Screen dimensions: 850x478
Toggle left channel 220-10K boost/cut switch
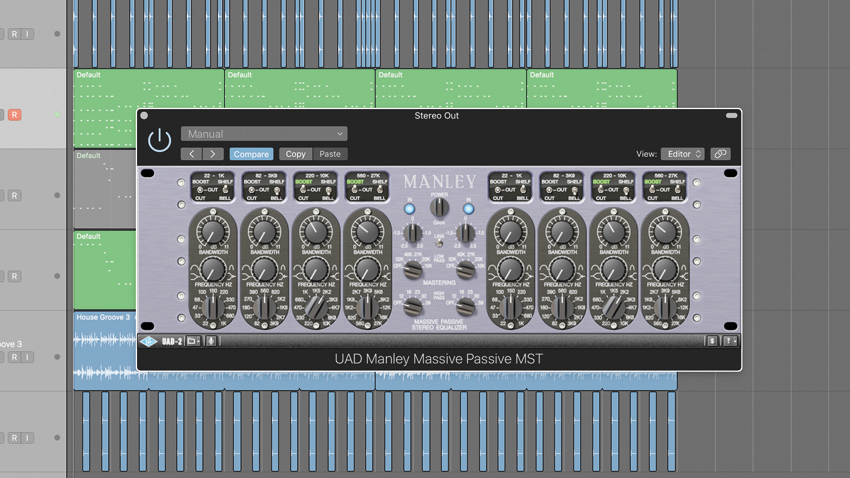tap(303, 190)
